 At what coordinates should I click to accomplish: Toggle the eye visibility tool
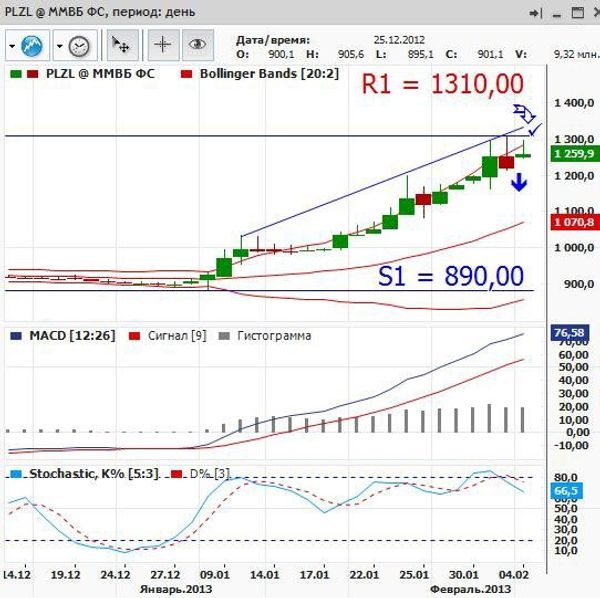197,45
